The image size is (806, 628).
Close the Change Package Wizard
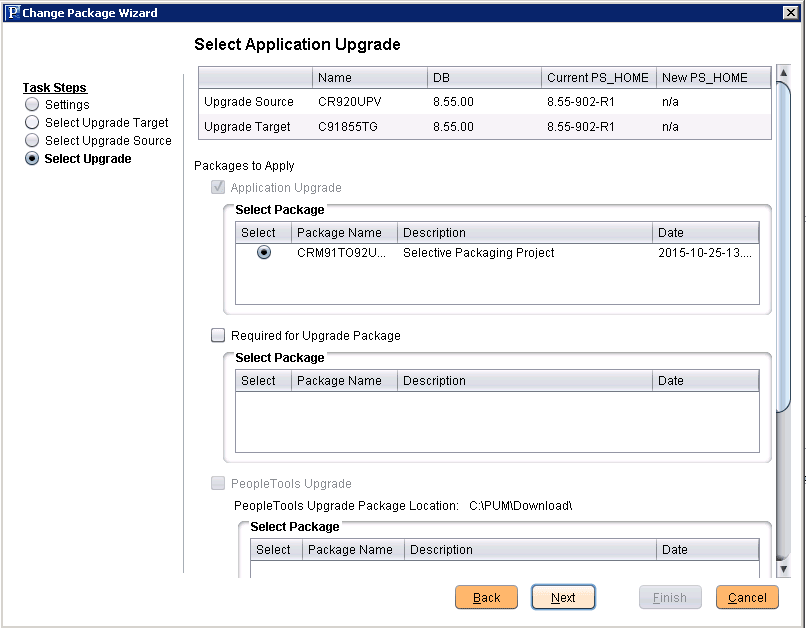(x=791, y=12)
